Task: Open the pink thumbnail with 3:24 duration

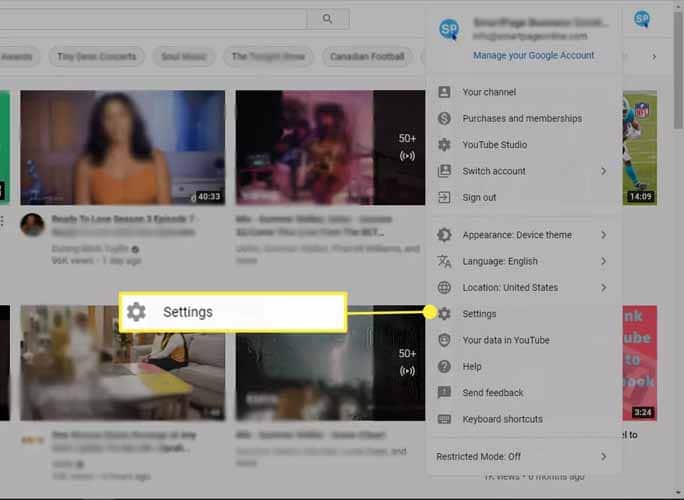Action: click(640, 363)
